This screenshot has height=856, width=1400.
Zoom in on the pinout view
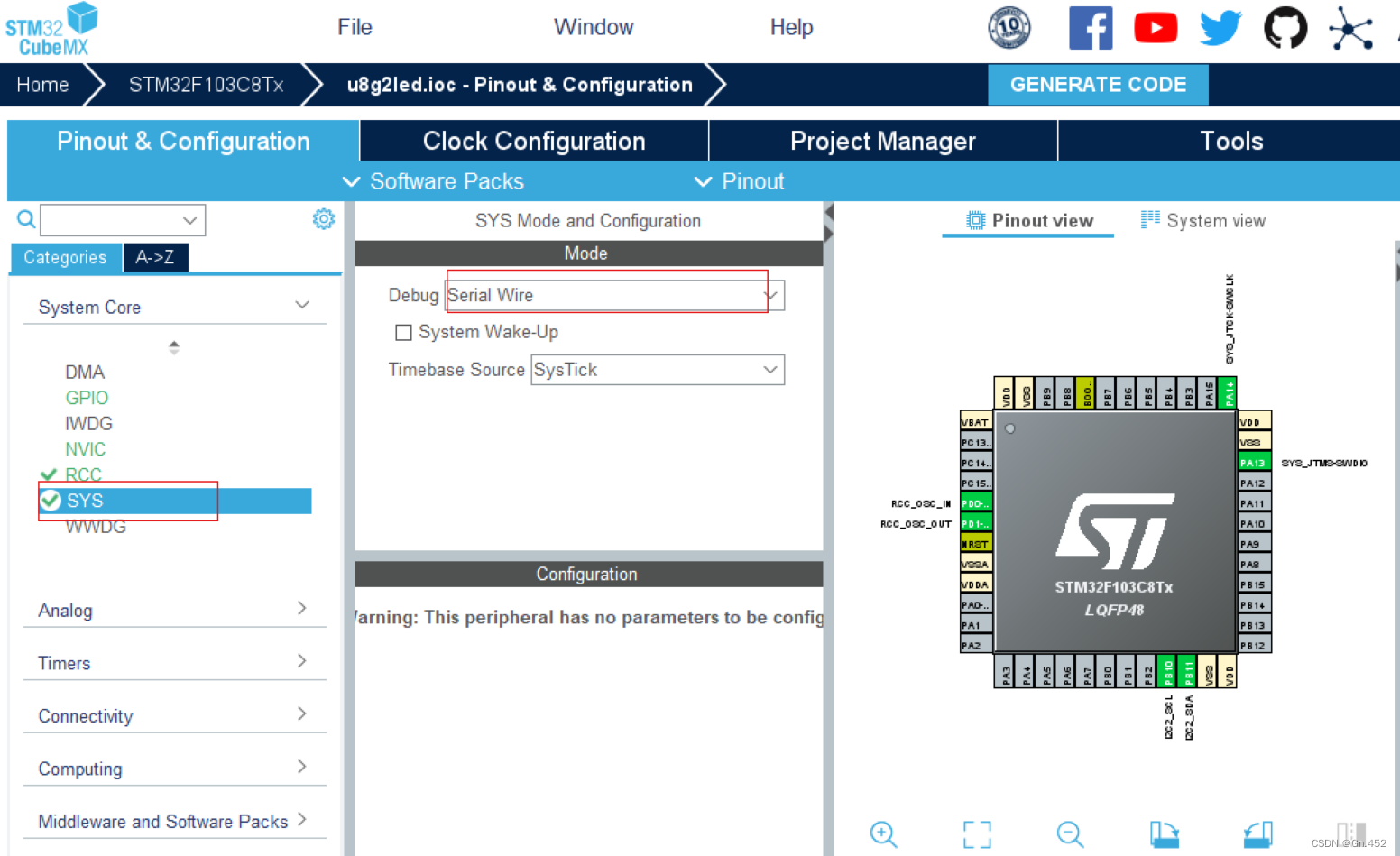point(883,834)
